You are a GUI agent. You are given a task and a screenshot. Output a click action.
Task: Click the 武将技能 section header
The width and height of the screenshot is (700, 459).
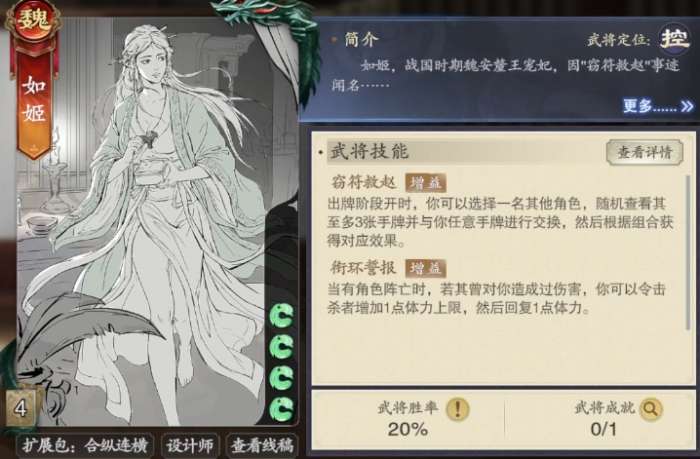point(369,151)
